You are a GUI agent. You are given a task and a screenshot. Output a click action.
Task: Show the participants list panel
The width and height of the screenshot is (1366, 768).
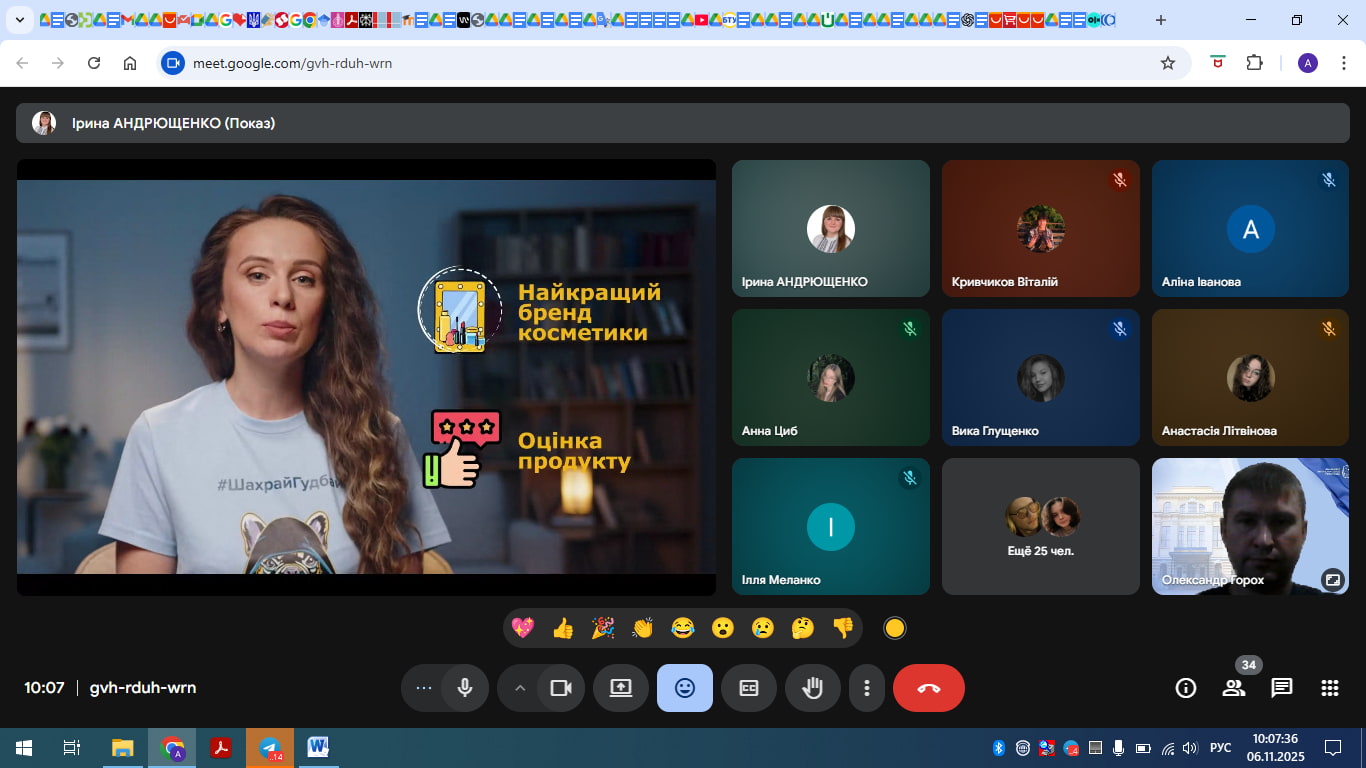(1234, 688)
